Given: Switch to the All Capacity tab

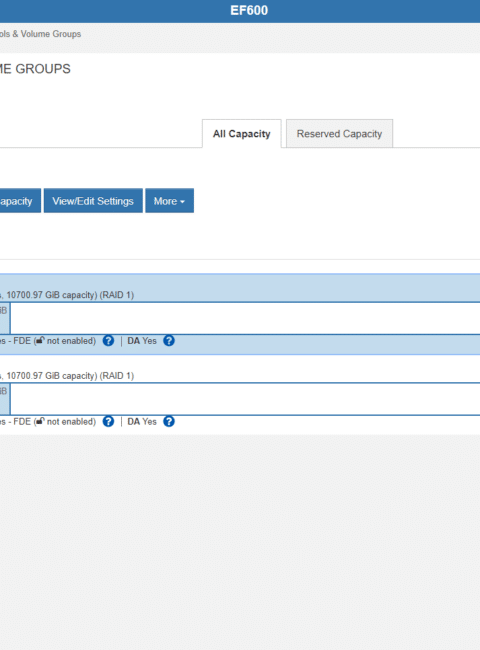Looking at the screenshot, I should coord(242,134).
